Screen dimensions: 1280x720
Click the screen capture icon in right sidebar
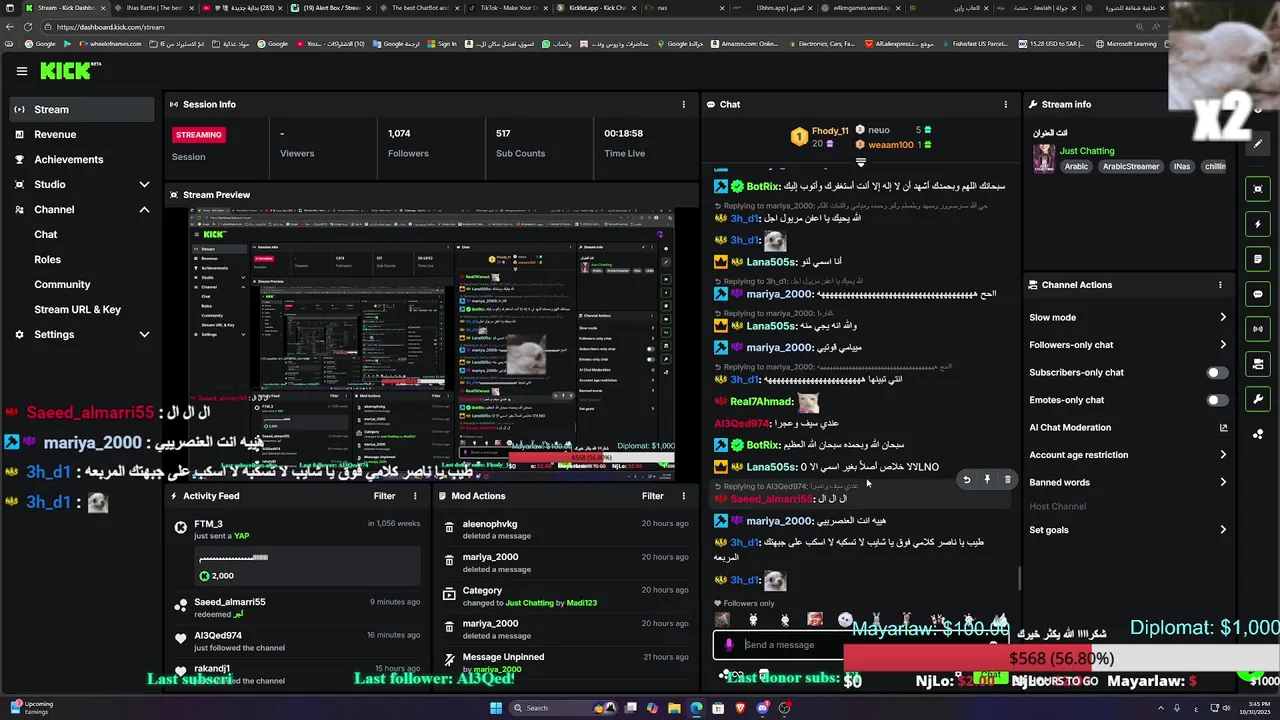coord(1258,189)
